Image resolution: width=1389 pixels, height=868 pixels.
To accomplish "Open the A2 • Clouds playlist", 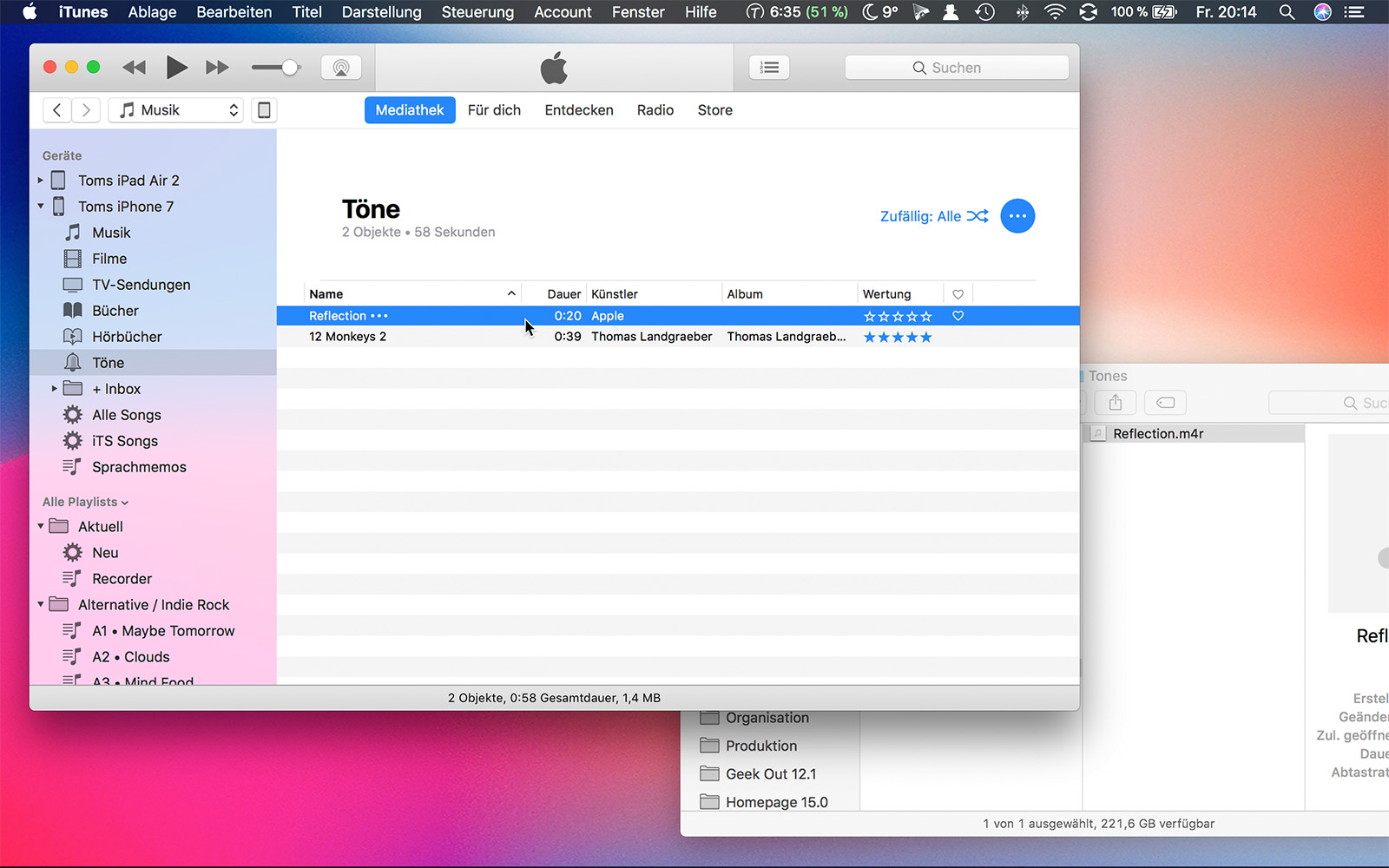I will (x=131, y=657).
